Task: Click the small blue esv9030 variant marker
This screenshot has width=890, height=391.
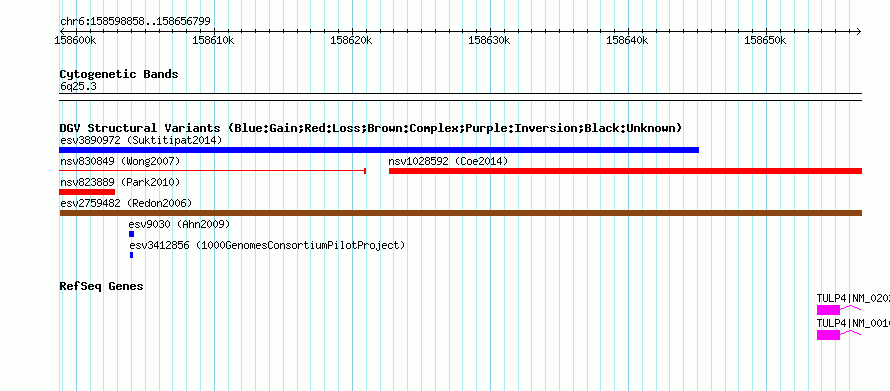Action: coord(132,234)
